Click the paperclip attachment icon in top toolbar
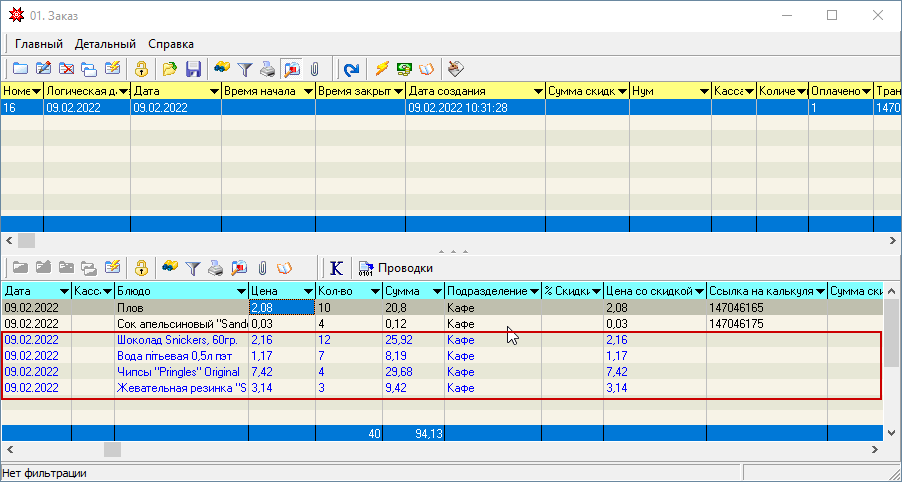Viewport: 902px width, 482px height. (x=314, y=69)
